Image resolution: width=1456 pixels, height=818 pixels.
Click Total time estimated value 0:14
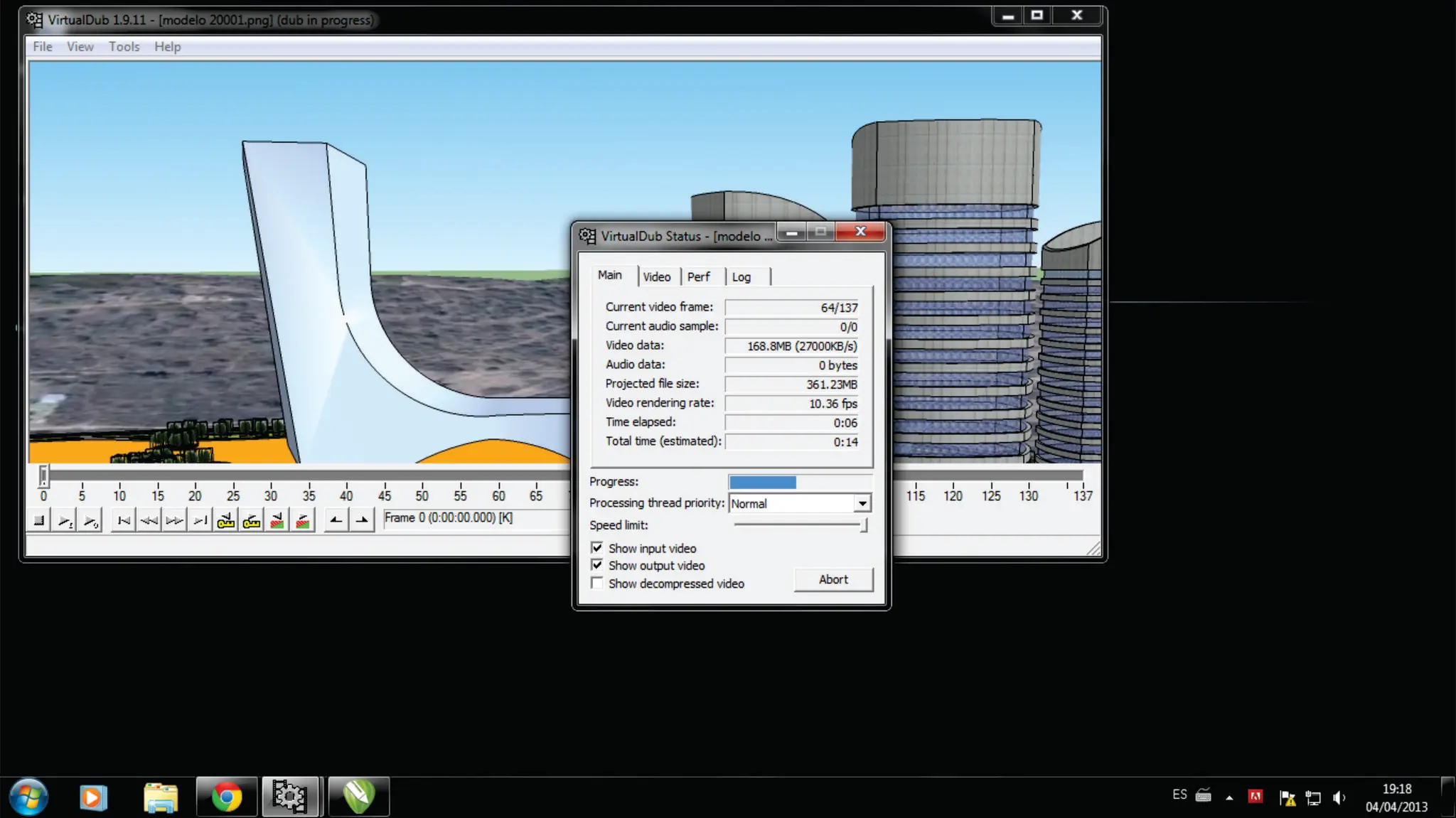click(845, 442)
